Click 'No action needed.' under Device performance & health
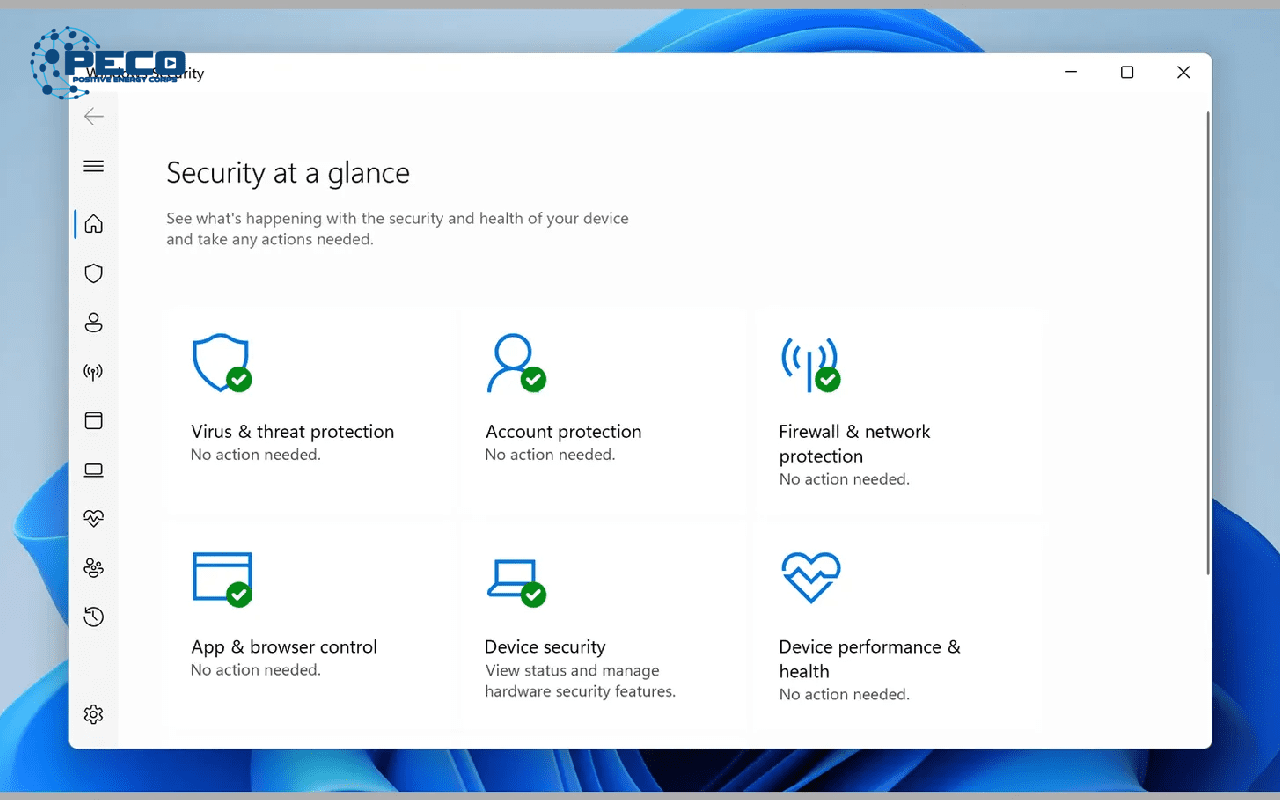Image resolution: width=1280 pixels, height=800 pixels. point(844,695)
